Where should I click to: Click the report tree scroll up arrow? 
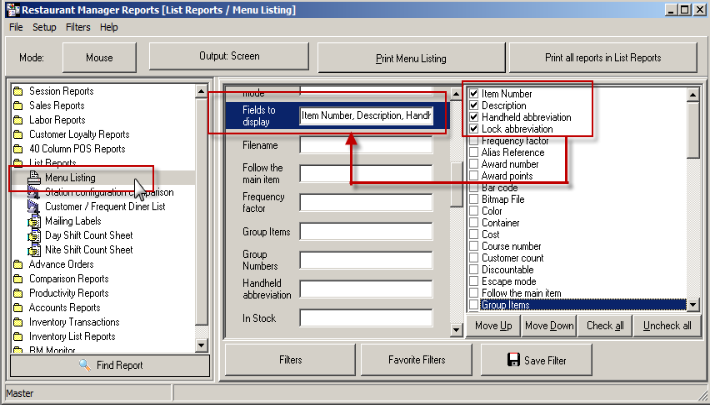pyautogui.click(x=201, y=92)
